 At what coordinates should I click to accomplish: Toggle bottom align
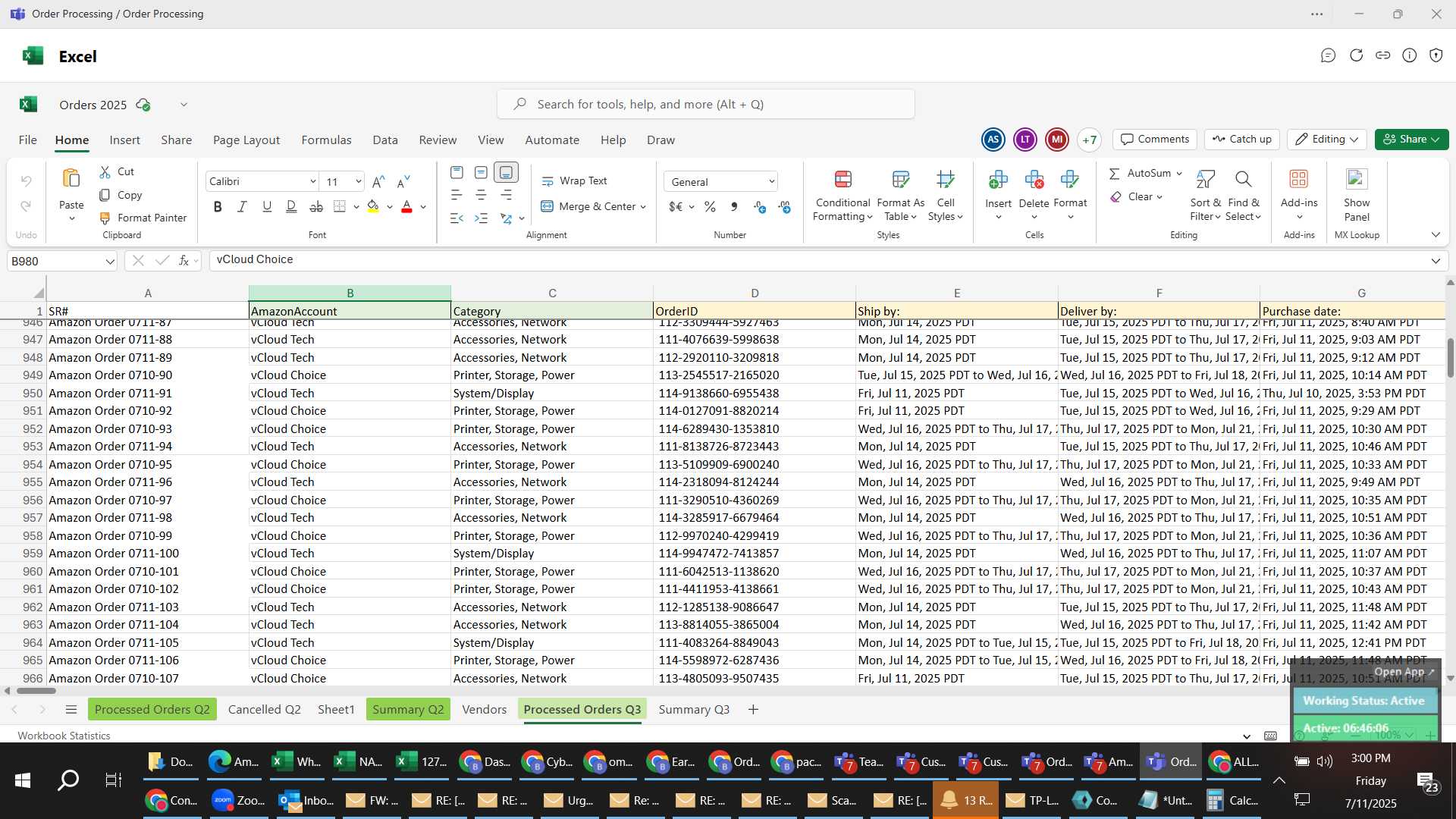point(506,172)
